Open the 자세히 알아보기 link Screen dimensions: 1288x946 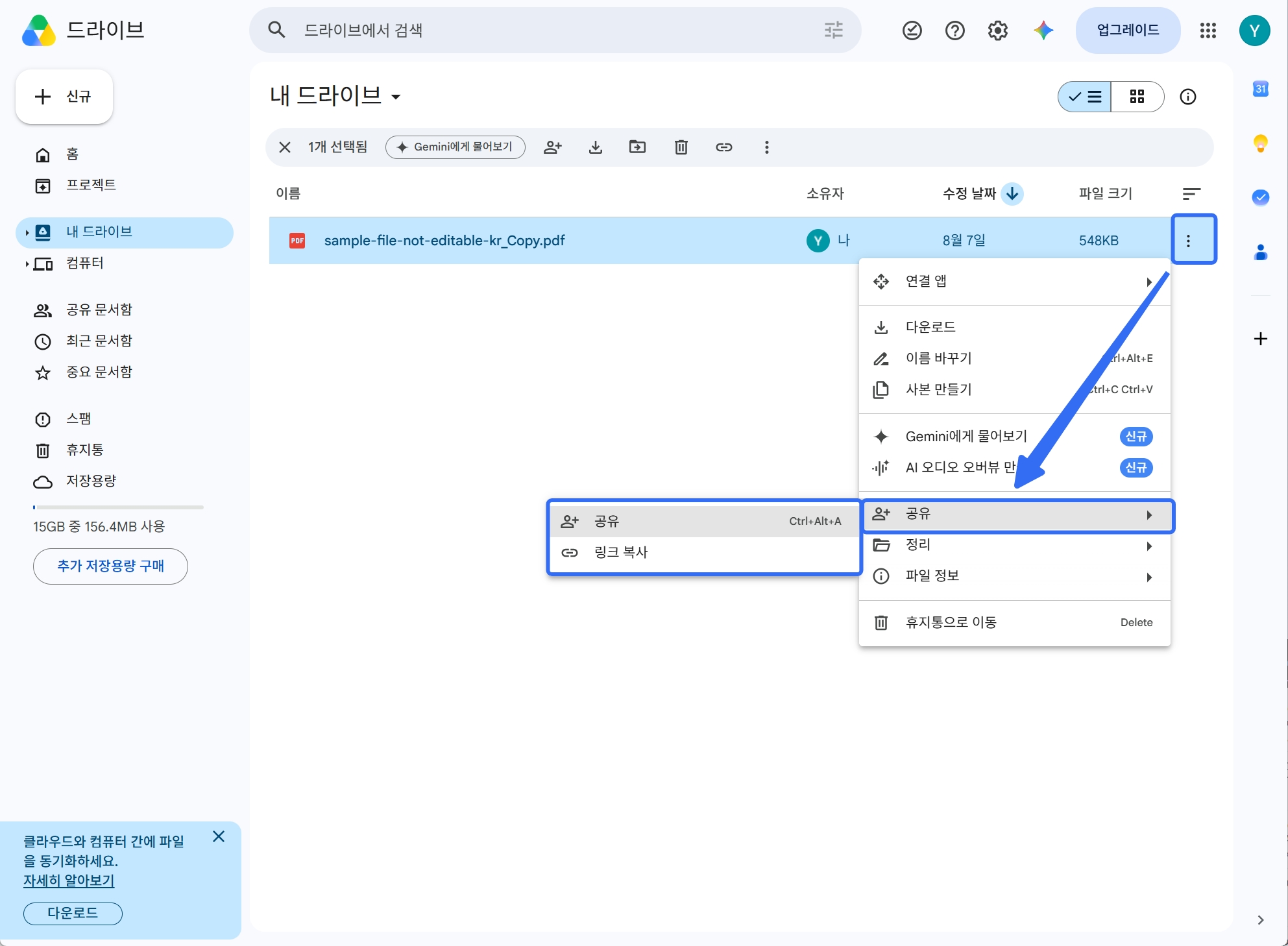click(x=69, y=881)
